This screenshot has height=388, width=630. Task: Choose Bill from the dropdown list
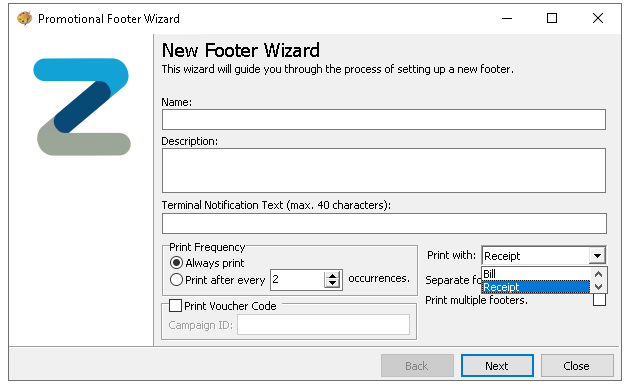[x=536, y=274]
